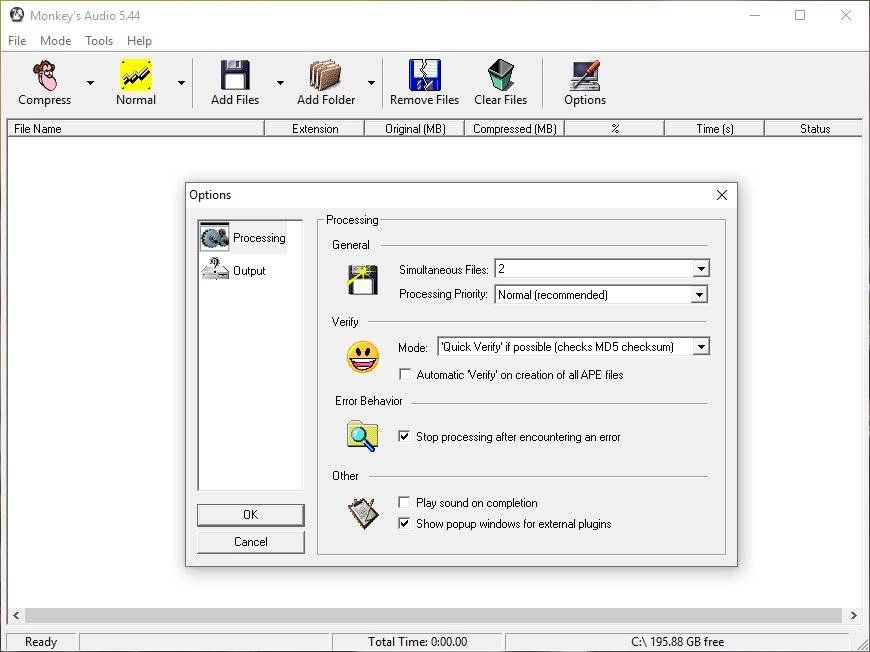Open the File menu
Image resolution: width=870 pixels, height=652 pixels.
click(17, 41)
